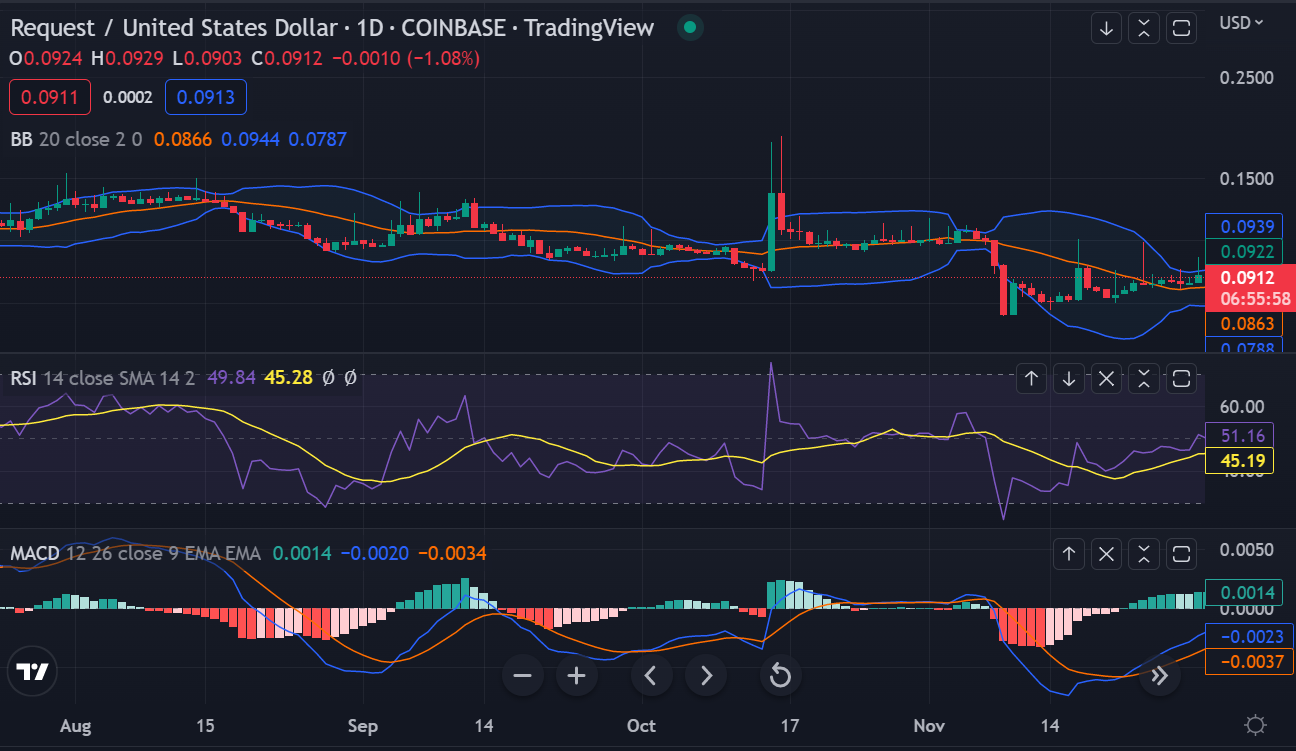Click the sell price 0.0911 button
This screenshot has height=751, width=1296.
coord(50,97)
